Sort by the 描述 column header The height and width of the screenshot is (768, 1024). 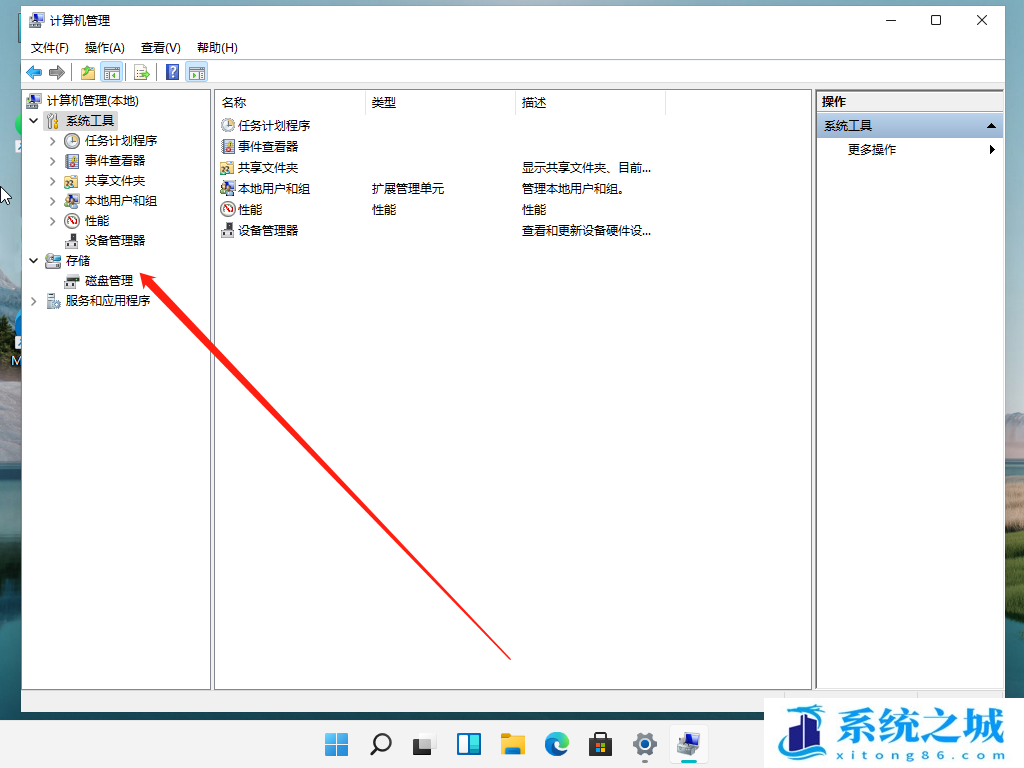pyautogui.click(x=590, y=103)
